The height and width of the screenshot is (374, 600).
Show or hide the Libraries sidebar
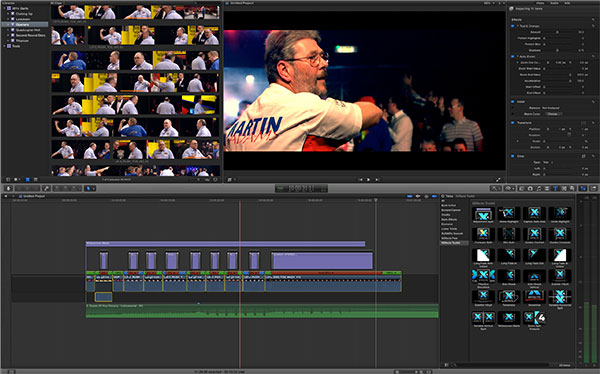pyautogui.click(x=8, y=179)
